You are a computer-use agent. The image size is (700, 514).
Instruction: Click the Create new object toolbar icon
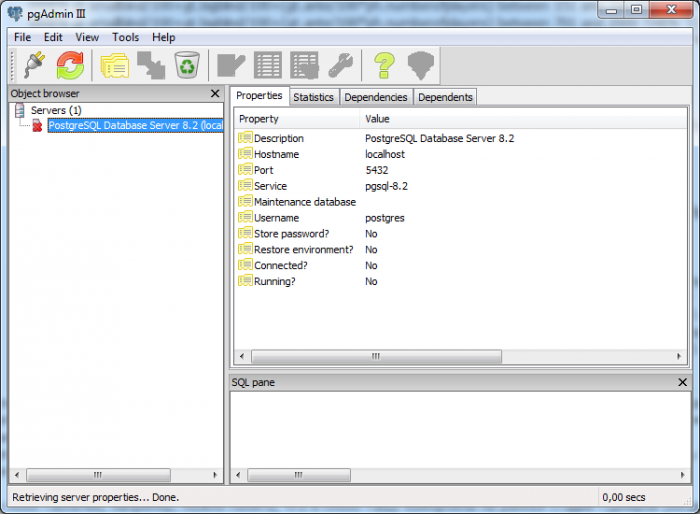[x=151, y=65]
